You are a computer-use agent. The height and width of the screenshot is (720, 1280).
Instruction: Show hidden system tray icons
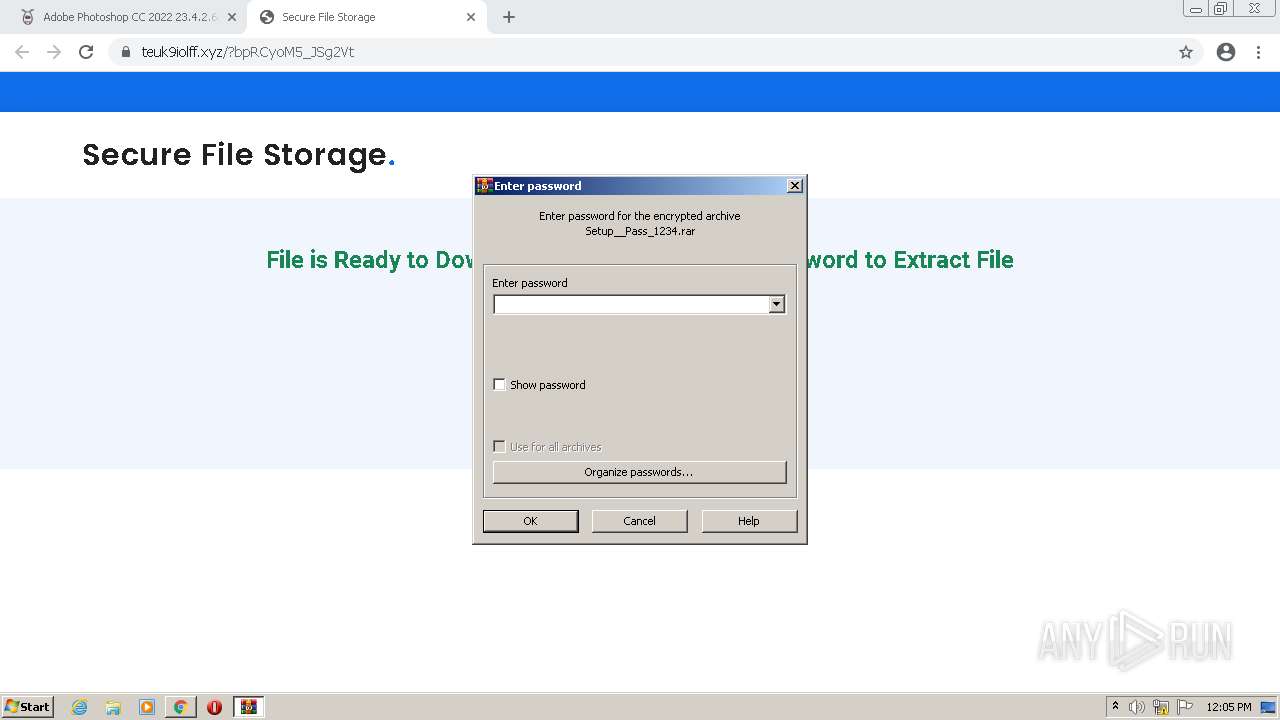1115,707
